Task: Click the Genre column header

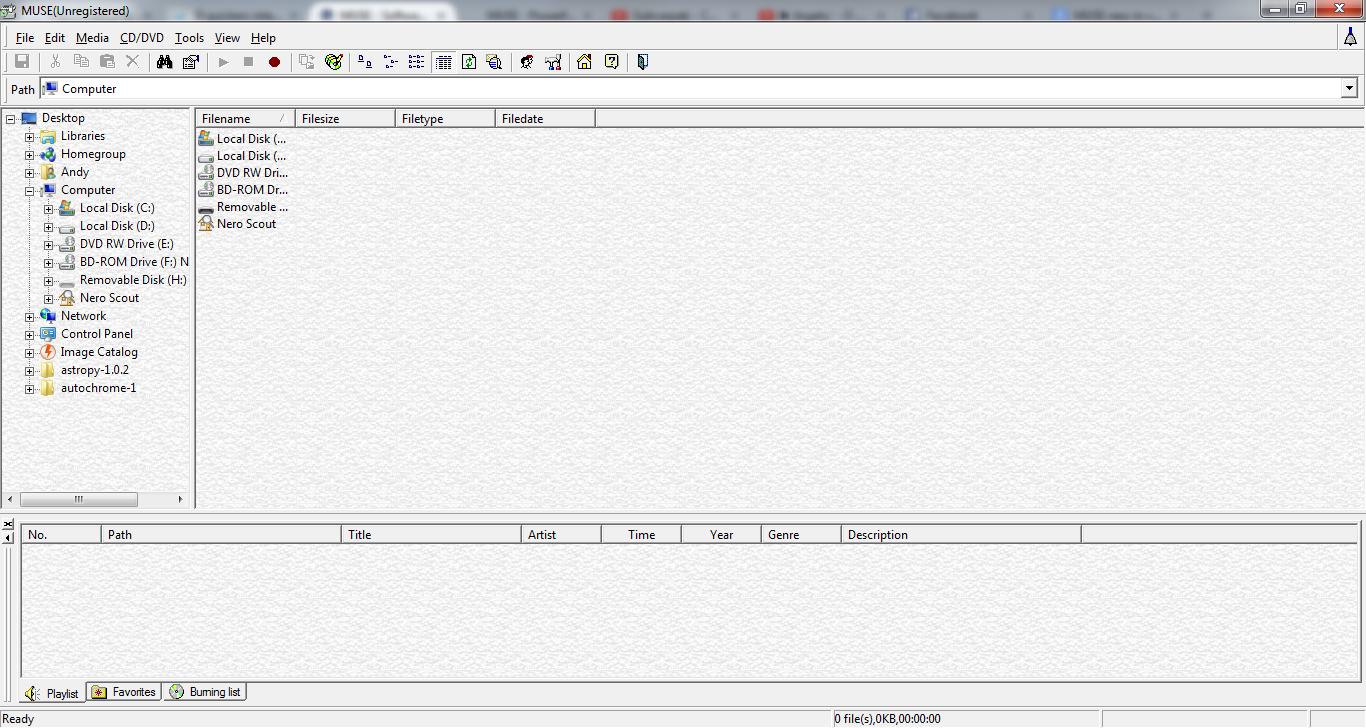Action: point(801,535)
